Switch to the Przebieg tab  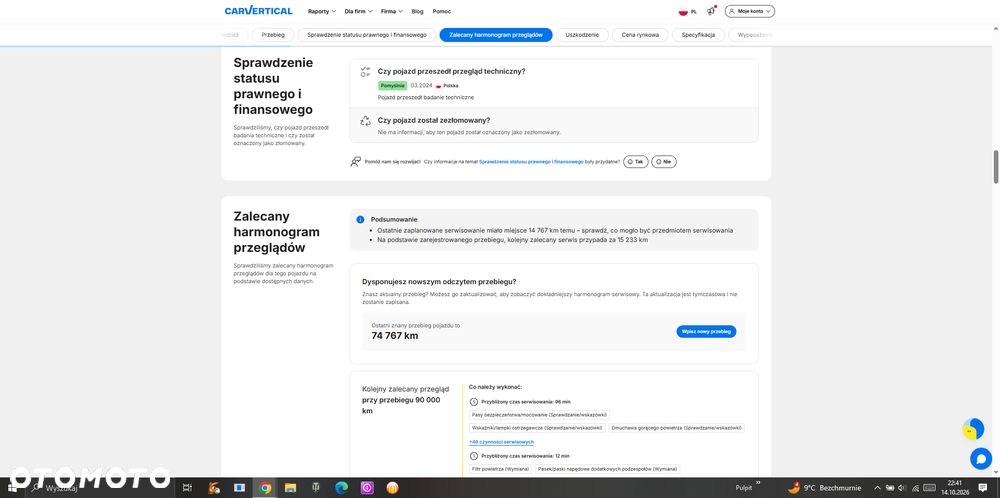coord(273,35)
